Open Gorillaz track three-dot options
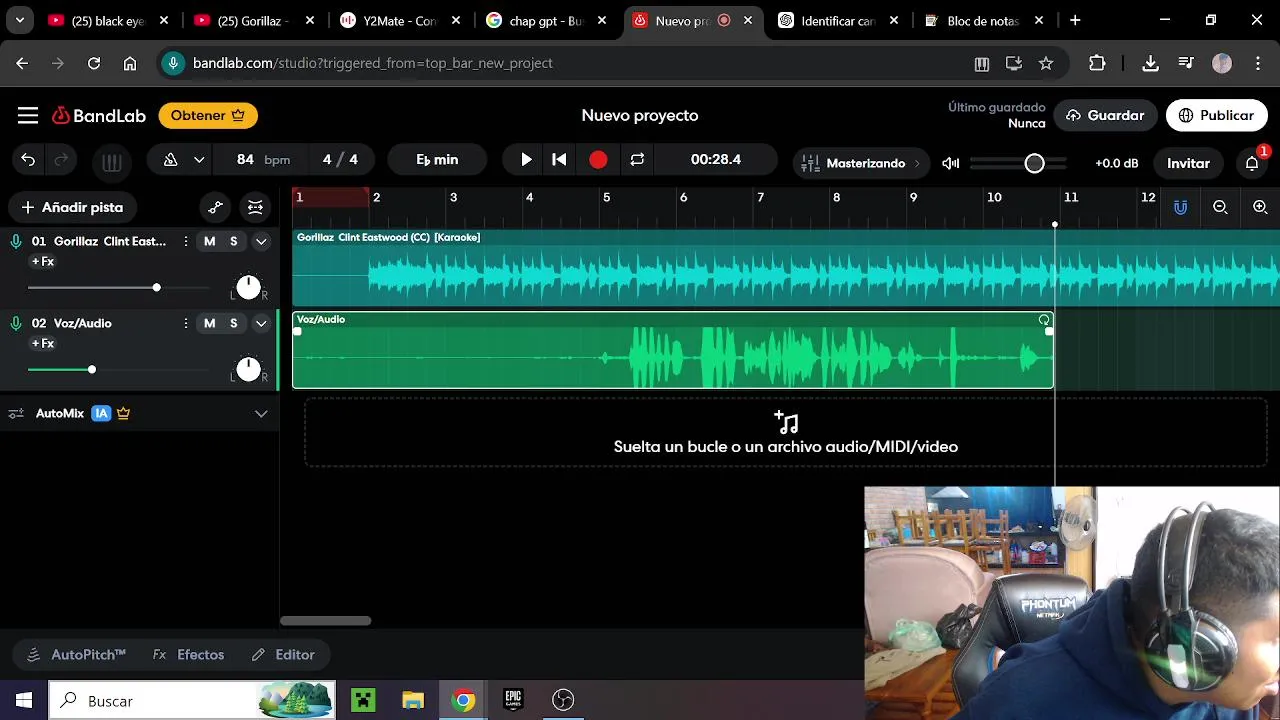The image size is (1280, 720). pos(185,242)
